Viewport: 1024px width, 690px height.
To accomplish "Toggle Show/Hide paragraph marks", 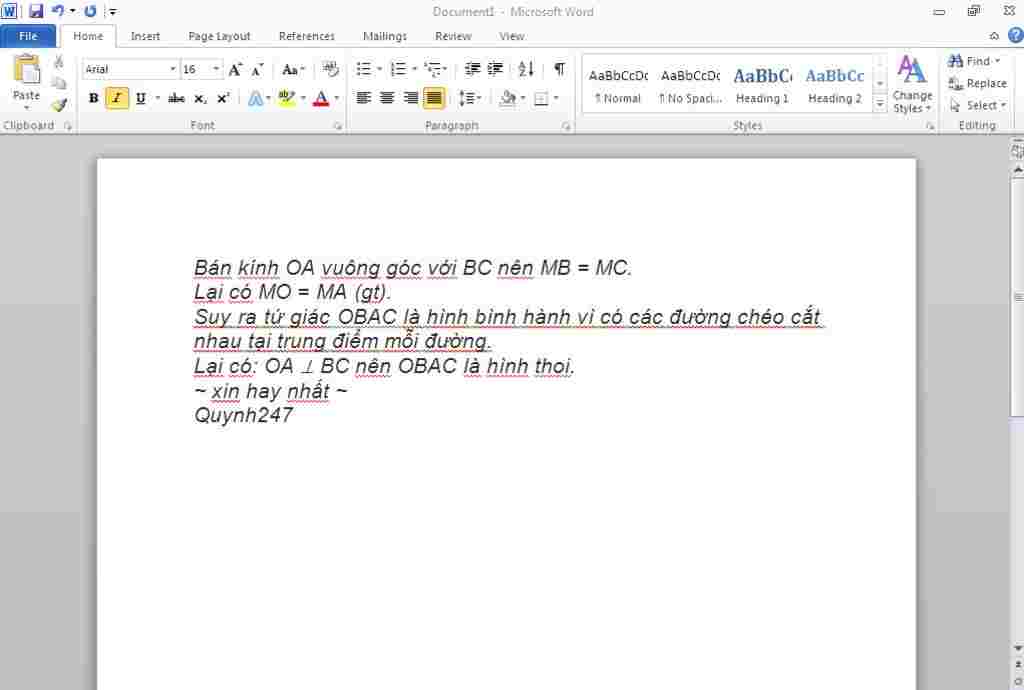I will tap(559, 70).
